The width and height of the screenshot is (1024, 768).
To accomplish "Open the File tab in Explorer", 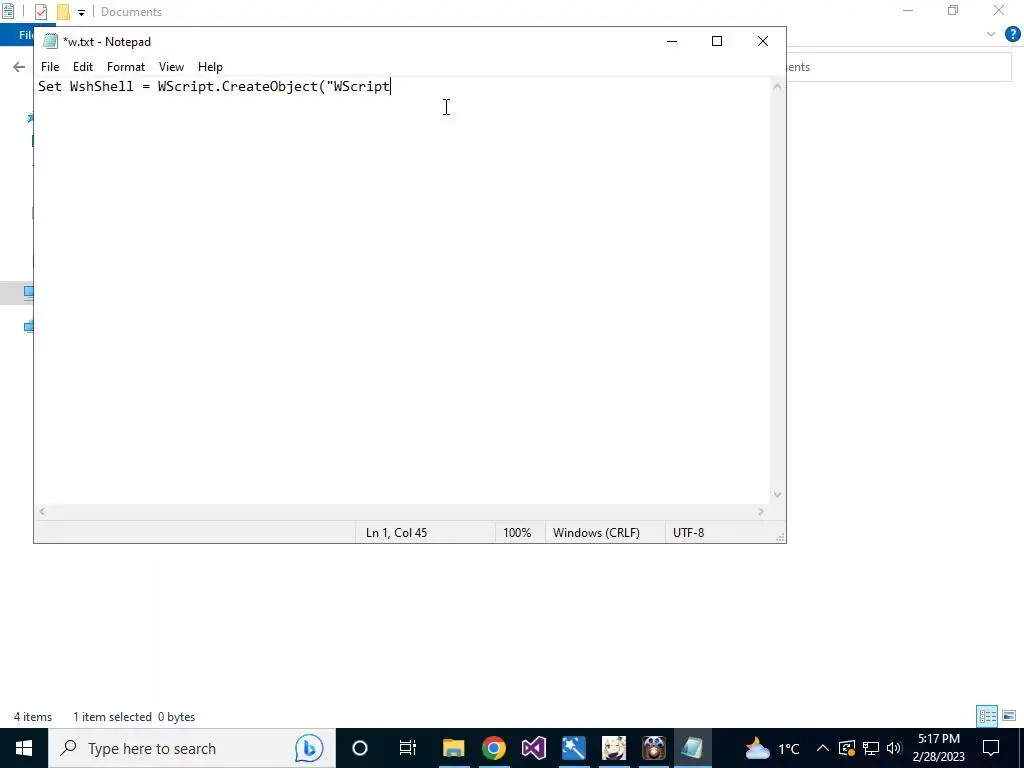I will 25,35.
